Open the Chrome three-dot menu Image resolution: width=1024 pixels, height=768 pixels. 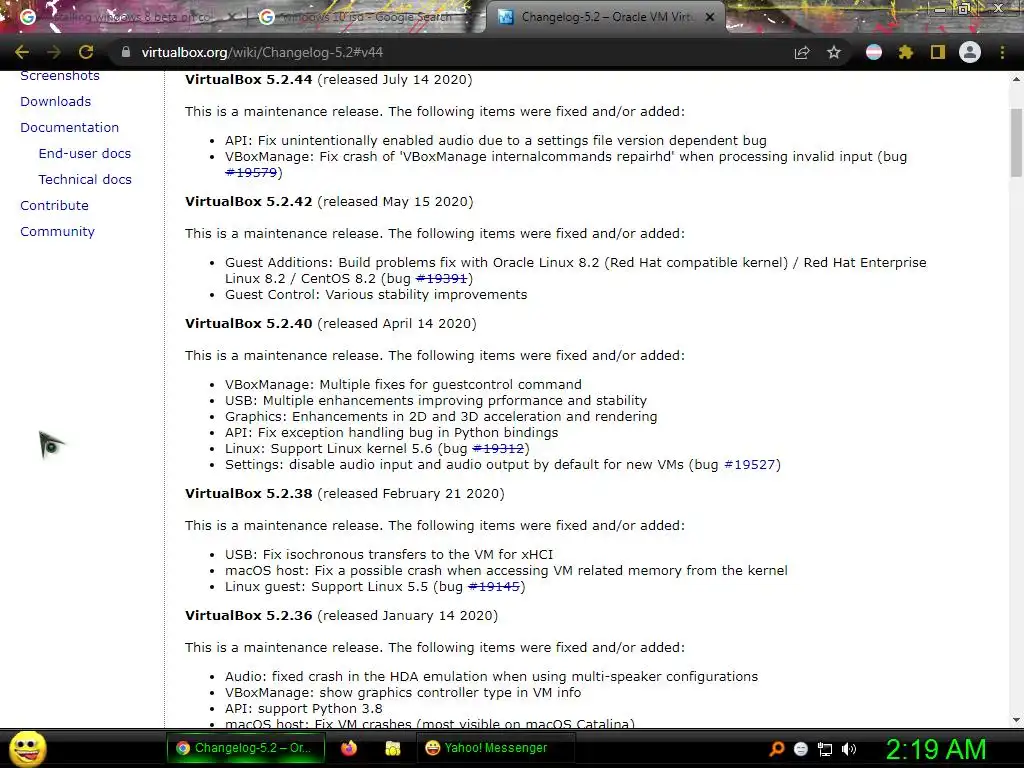[1002, 52]
